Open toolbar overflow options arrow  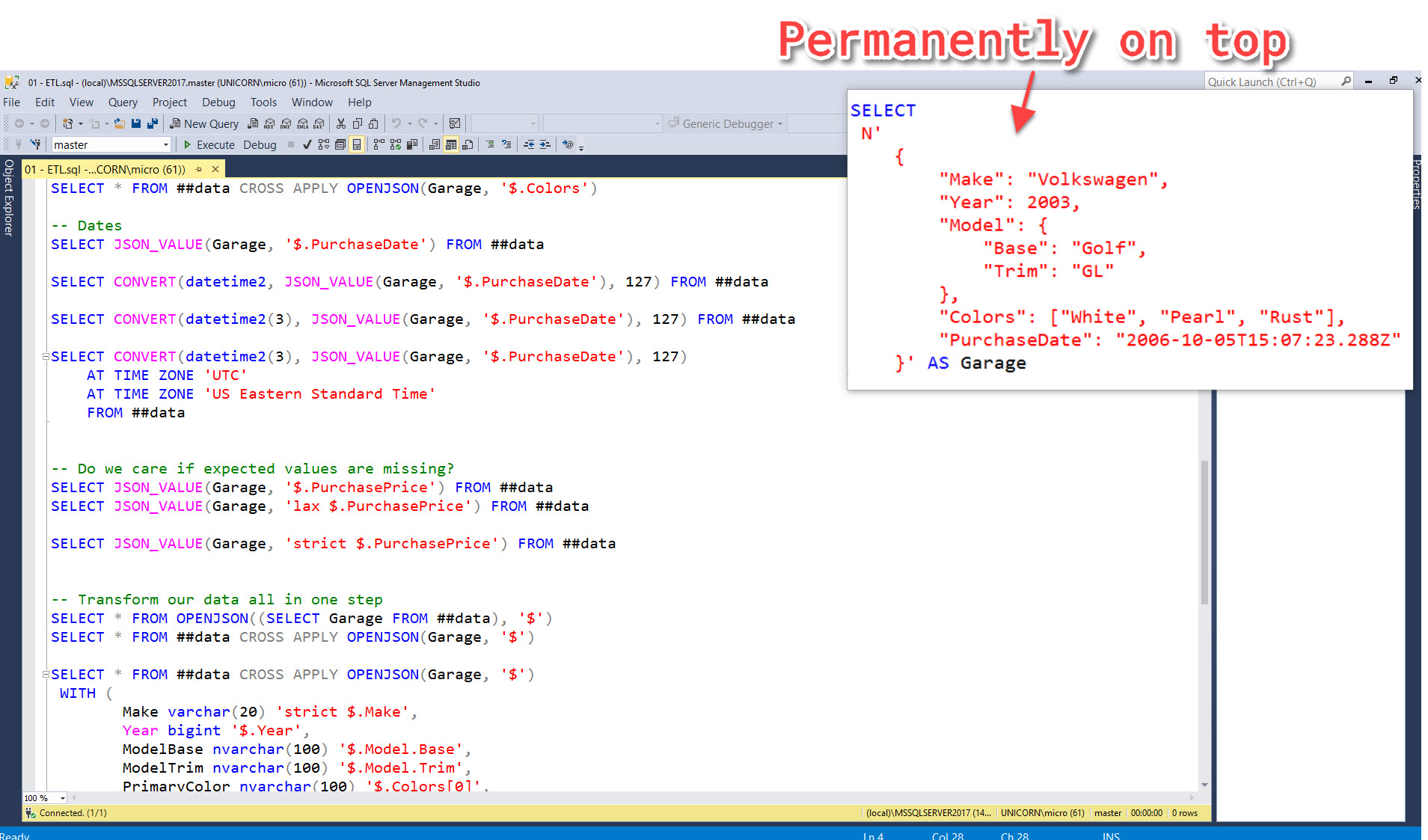[x=581, y=147]
